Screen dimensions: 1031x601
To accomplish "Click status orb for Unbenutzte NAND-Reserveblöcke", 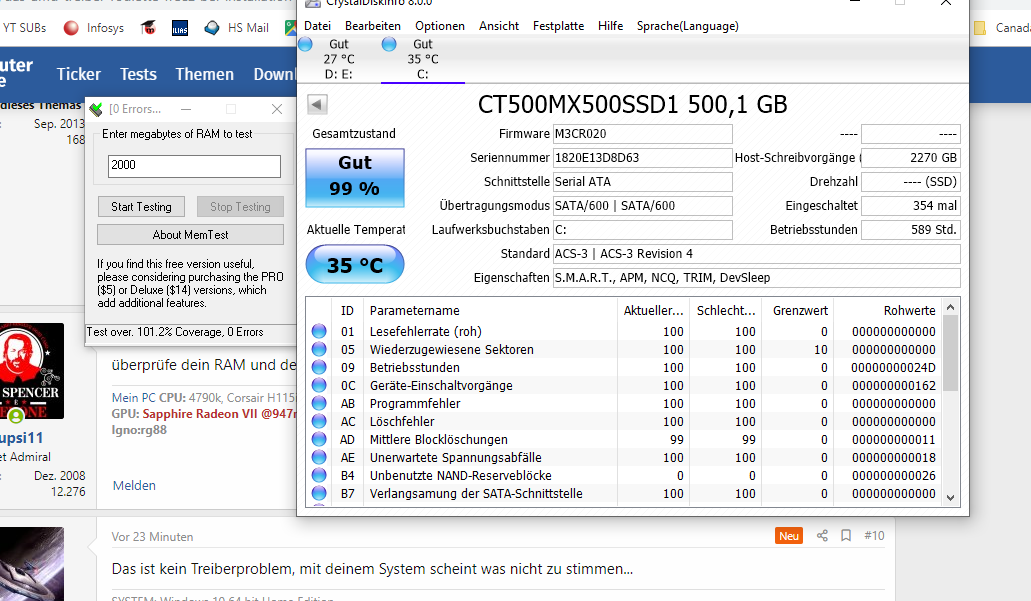I will pos(319,475).
